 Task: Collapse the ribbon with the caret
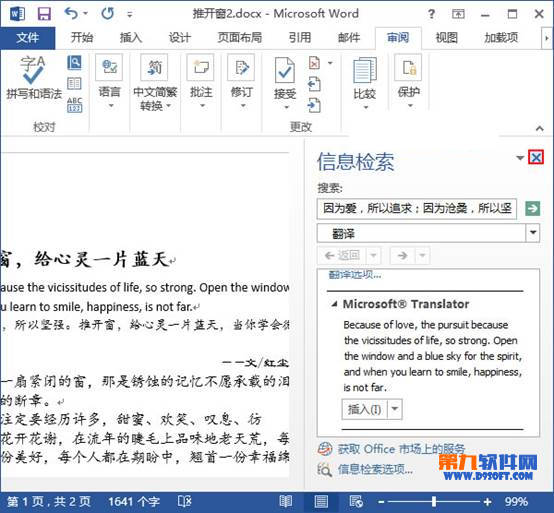click(x=540, y=128)
